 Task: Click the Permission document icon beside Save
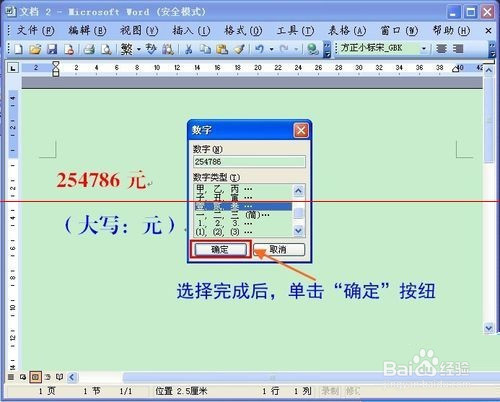69,49
